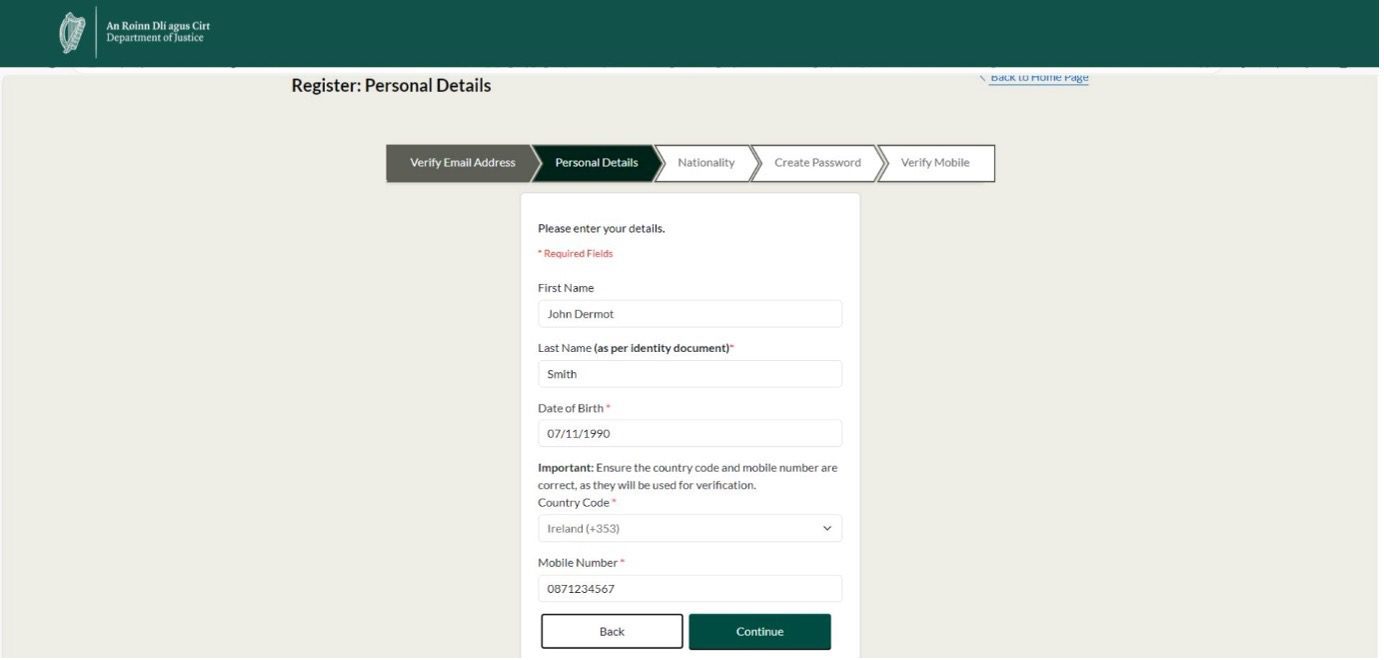
Task: Click the chevron beside Back to Home Page
Action: (x=982, y=77)
